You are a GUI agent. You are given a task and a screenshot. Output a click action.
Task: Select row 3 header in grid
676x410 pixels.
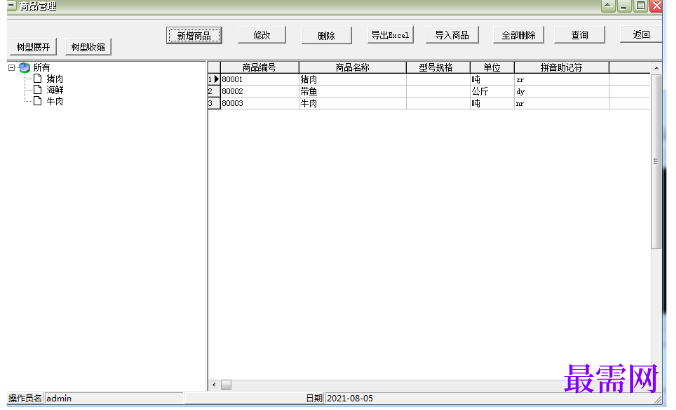pyautogui.click(x=214, y=103)
